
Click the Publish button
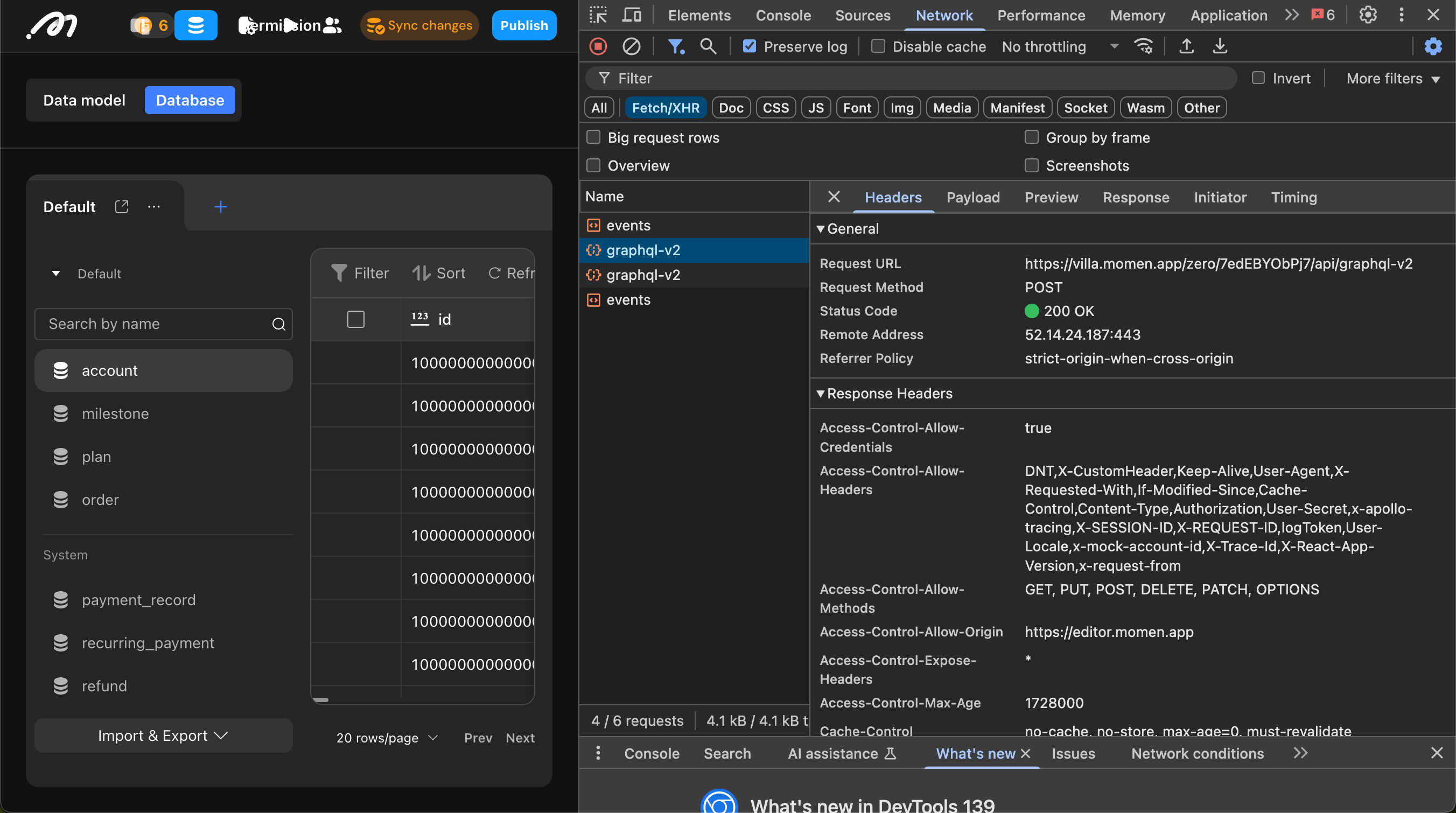pyautogui.click(x=523, y=25)
